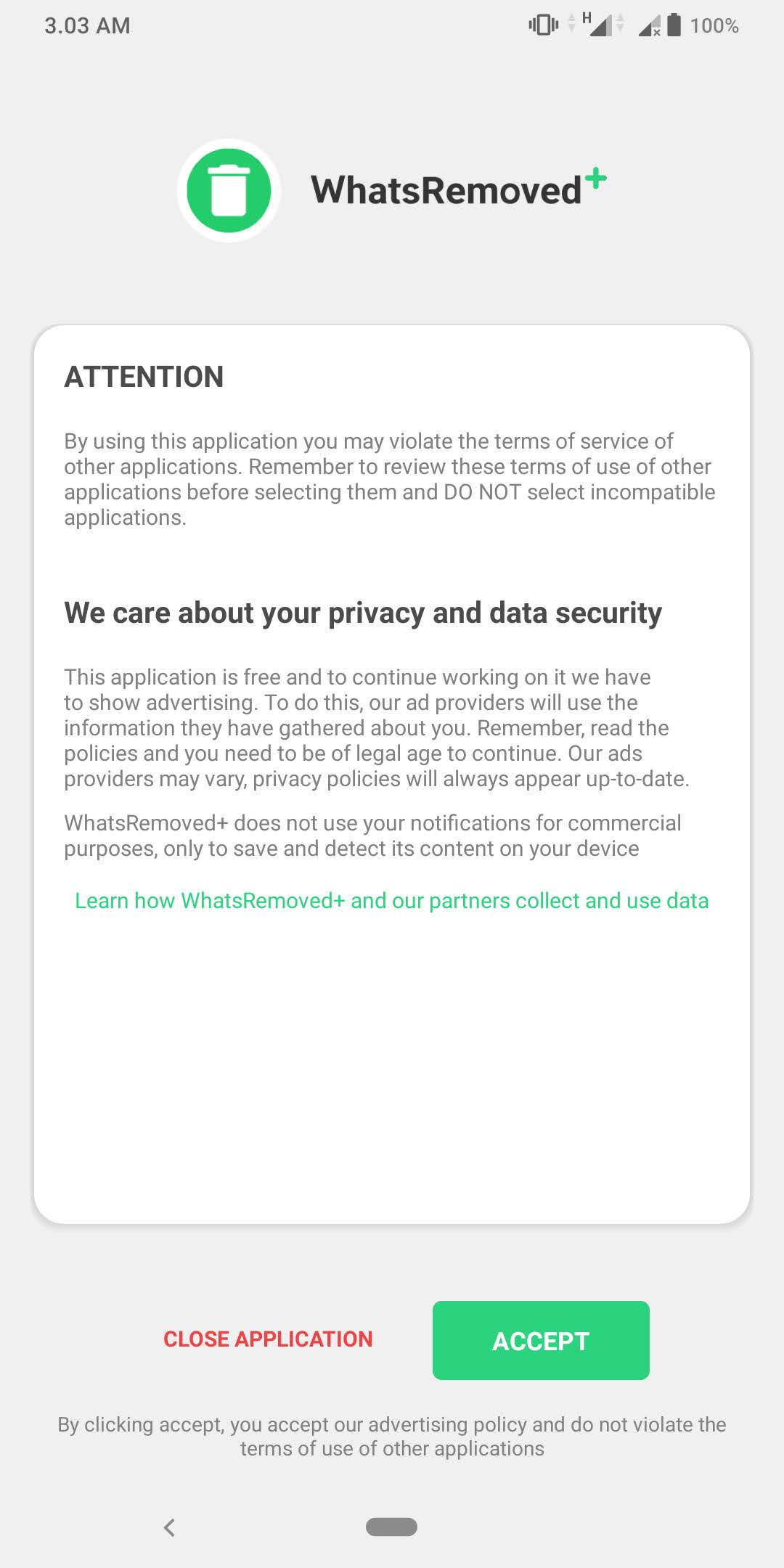Tap the 3.03 AM clock
This screenshot has height=1568, width=784.
87,25
